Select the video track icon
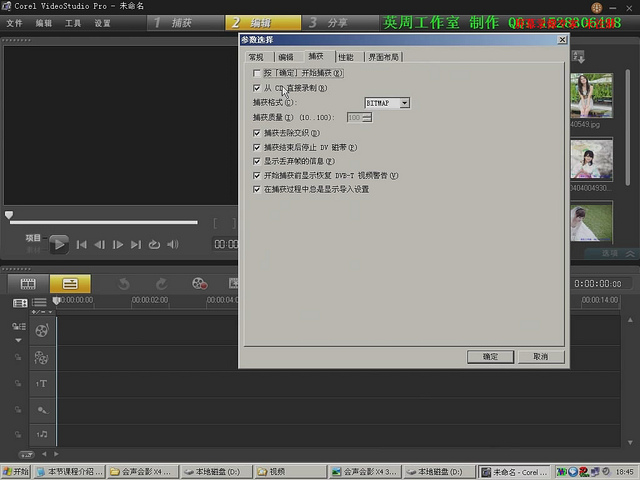This screenshot has width=640, height=480. [42, 330]
